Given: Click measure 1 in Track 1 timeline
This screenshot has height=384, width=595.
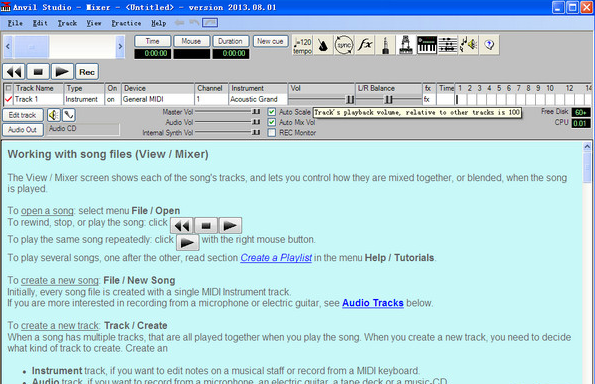Looking at the screenshot, I should 460,99.
